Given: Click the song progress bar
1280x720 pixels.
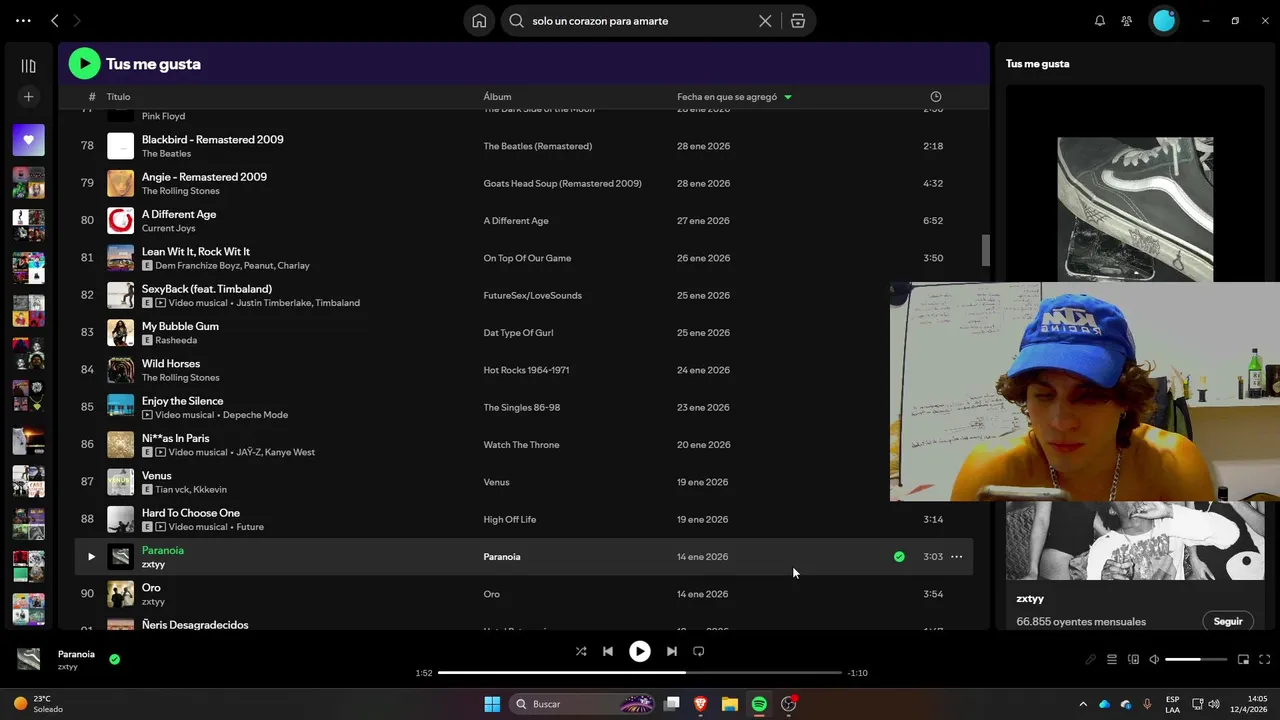Looking at the screenshot, I should (640, 673).
